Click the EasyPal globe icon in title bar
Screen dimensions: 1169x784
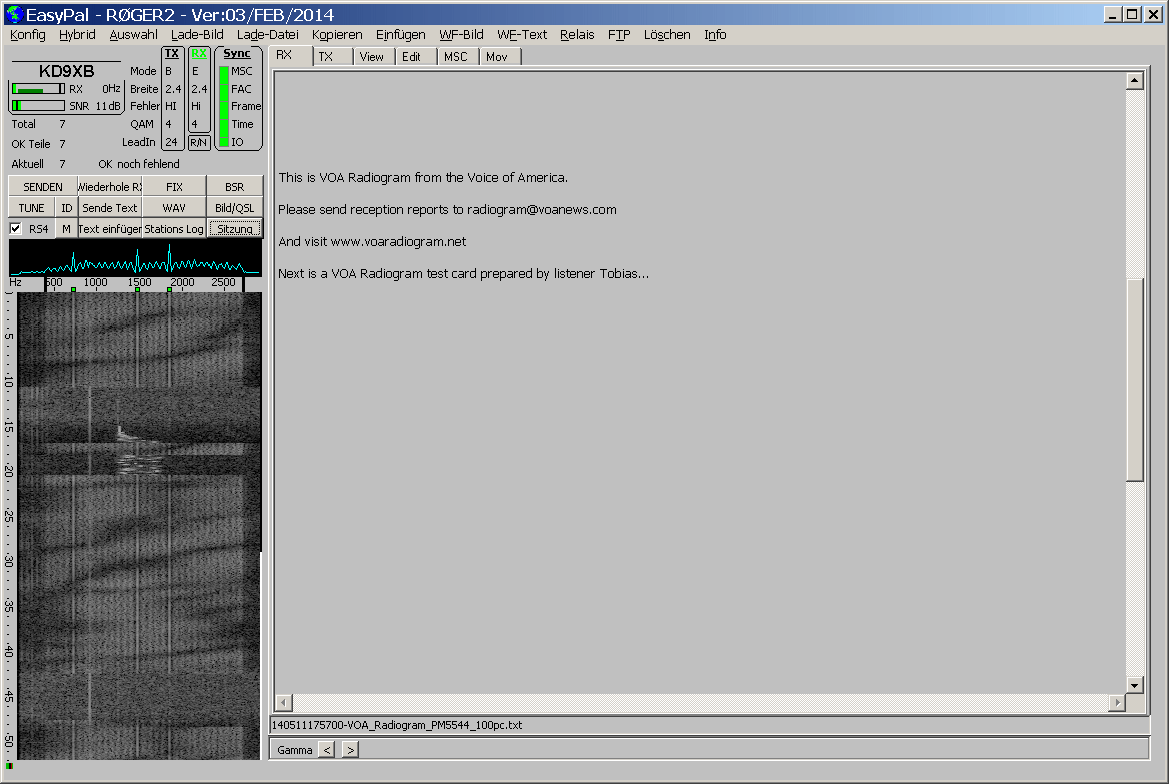coord(13,14)
